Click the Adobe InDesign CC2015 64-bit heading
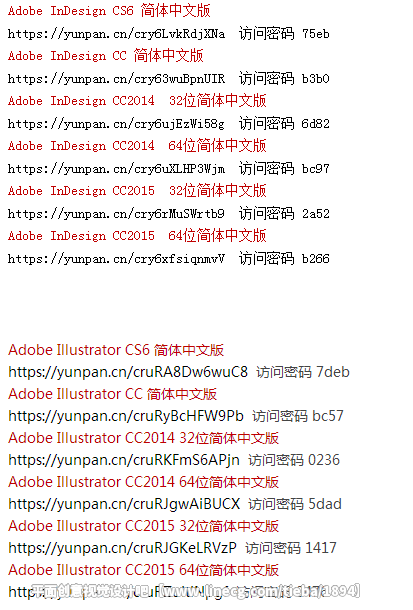This screenshot has width=413, height=610. 137,236
